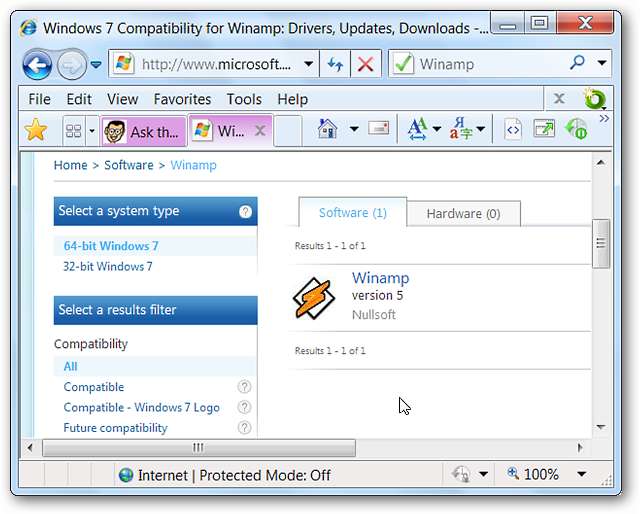Image resolution: width=640 pixels, height=514 pixels.
Task: Click help icon next to Compatible
Action: click(x=244, y=387)
